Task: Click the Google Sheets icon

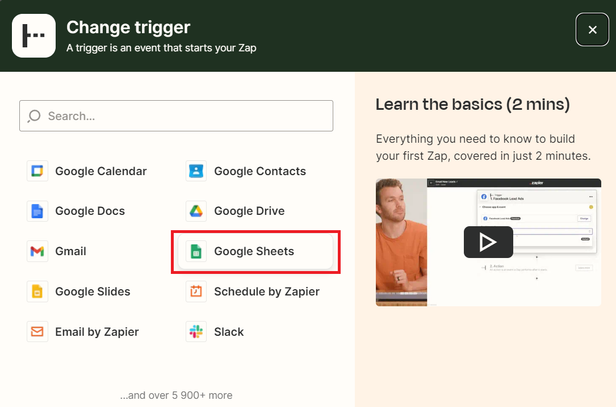Action: (x=196, y=251)
